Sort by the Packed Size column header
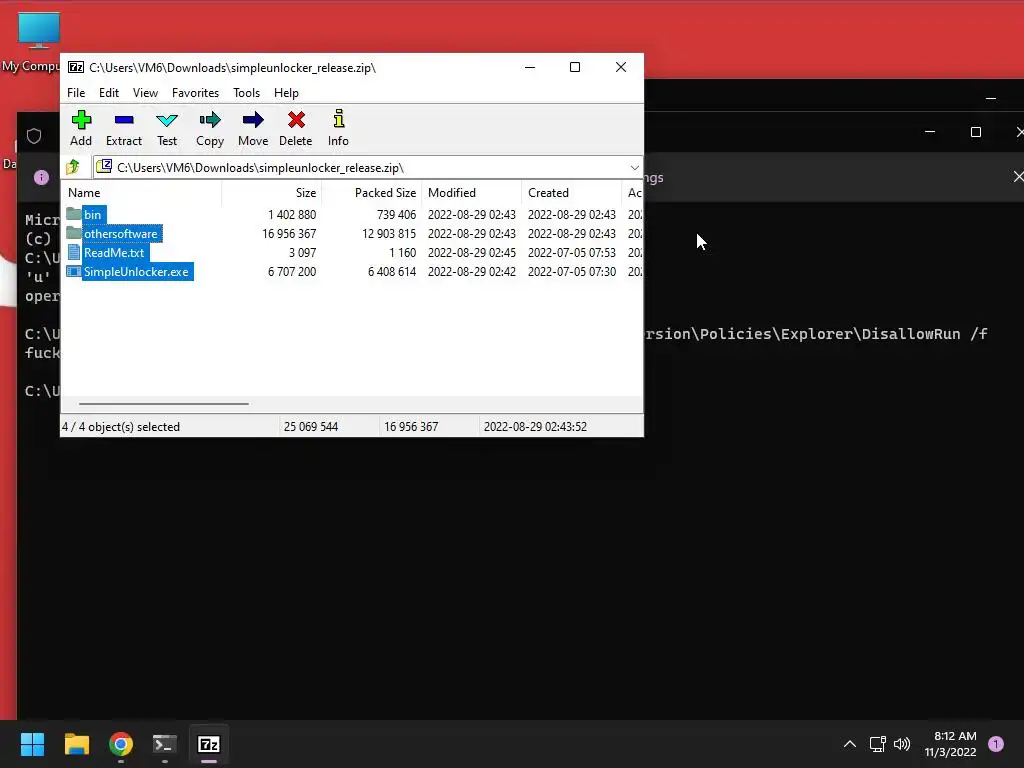 [x=372, y=193]
